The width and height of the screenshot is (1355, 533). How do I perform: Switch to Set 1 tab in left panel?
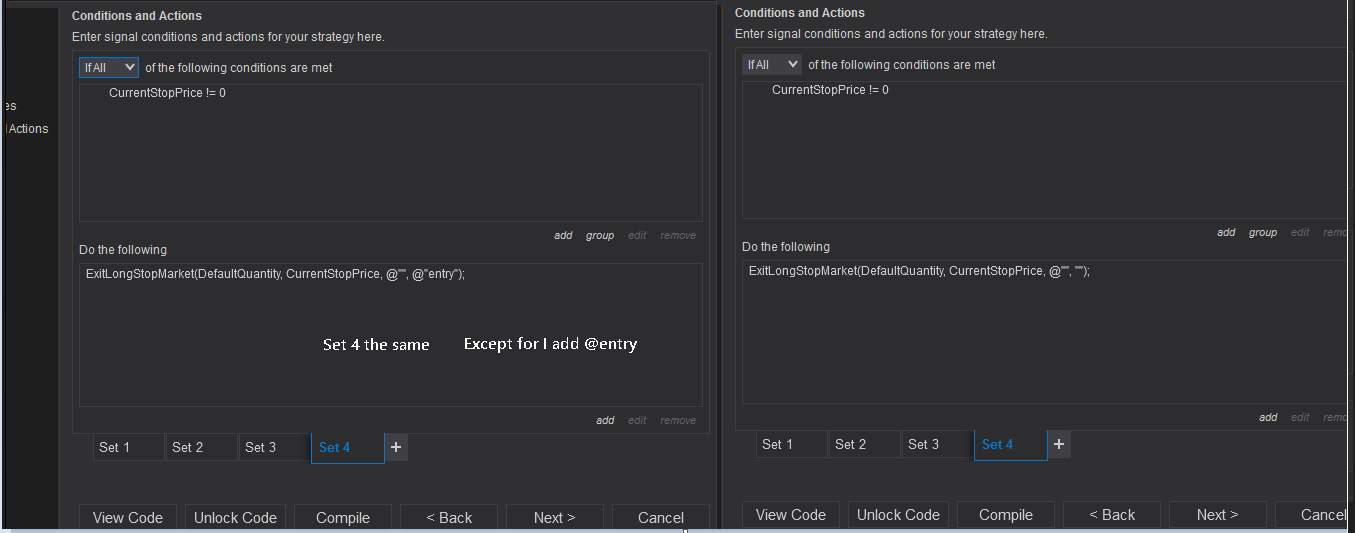click(x=128, y=448)
